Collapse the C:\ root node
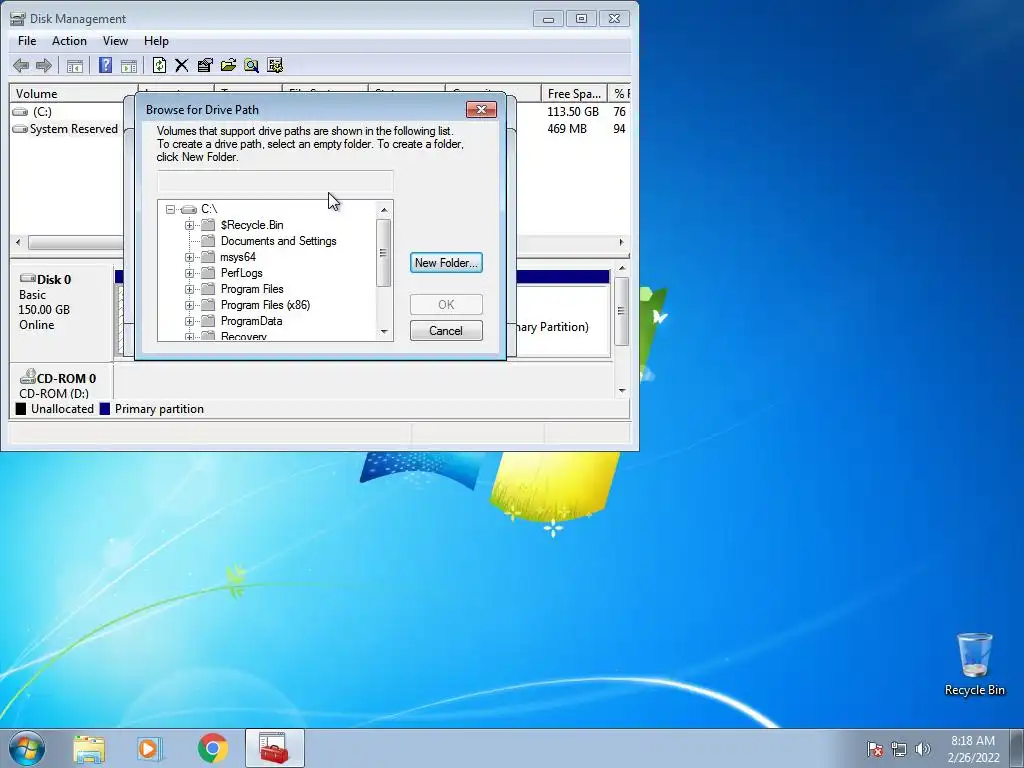This screenshot has height=768, width=1024. [170, 209]
